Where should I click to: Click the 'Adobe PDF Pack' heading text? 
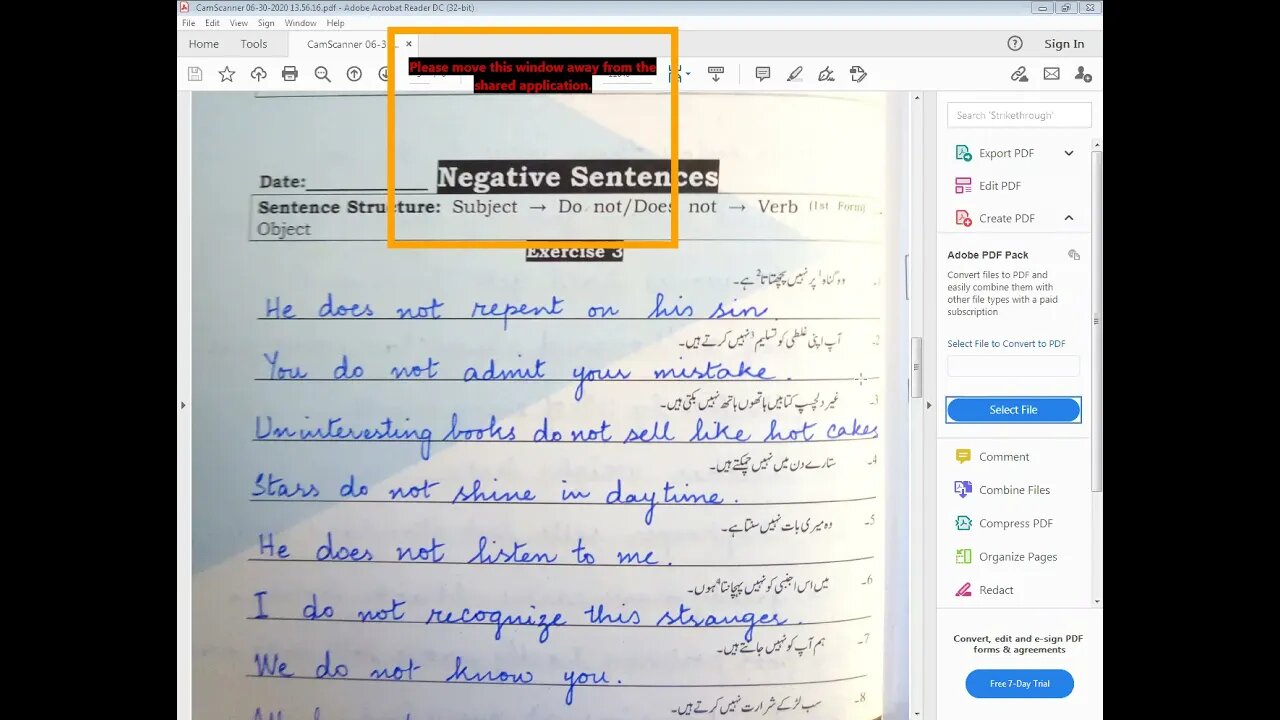987,255
